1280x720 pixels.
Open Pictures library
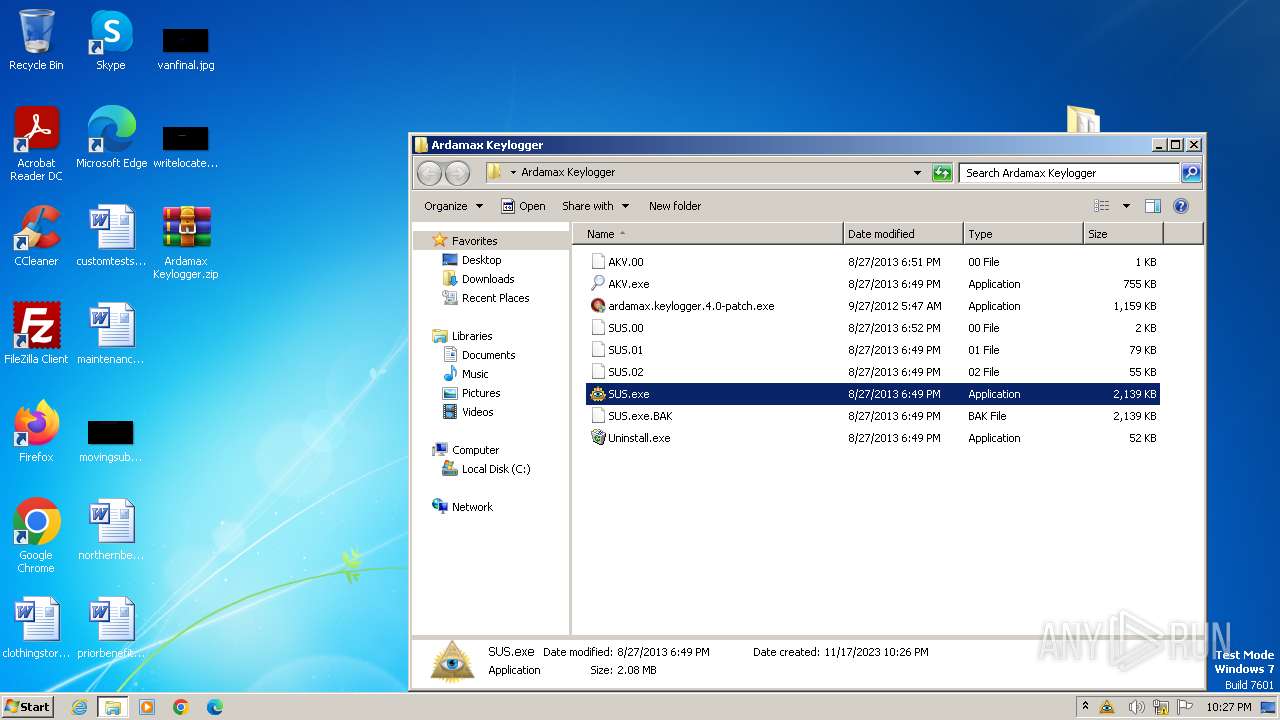[471, 393]
